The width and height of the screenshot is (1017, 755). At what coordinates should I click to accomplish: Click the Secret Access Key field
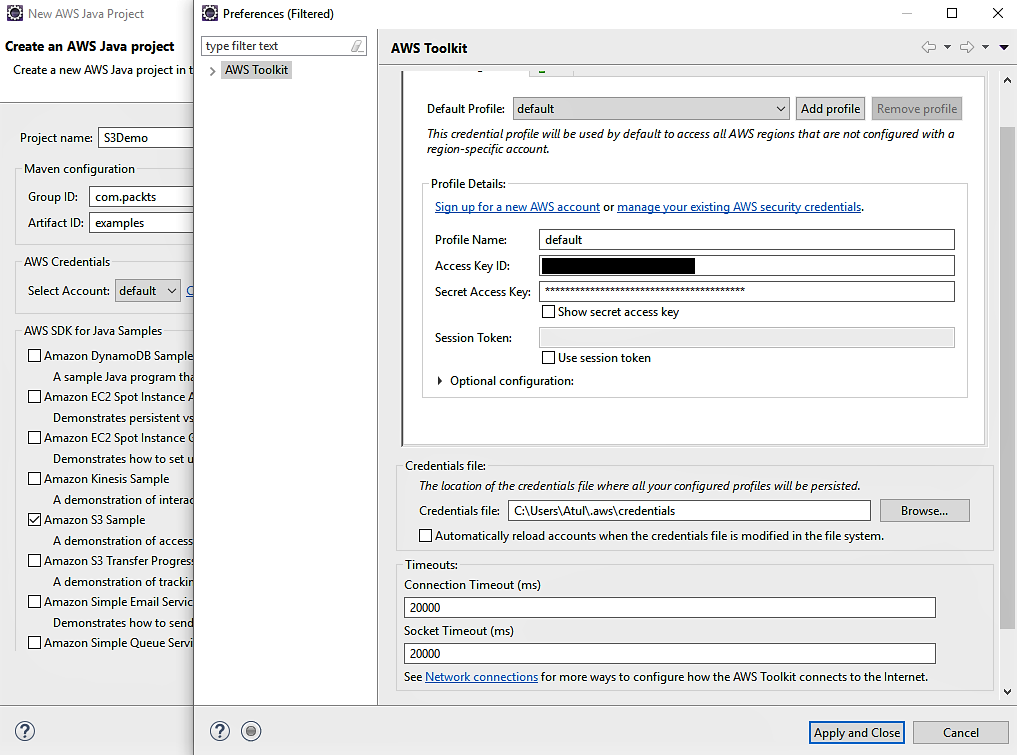(x=747, y=291)
